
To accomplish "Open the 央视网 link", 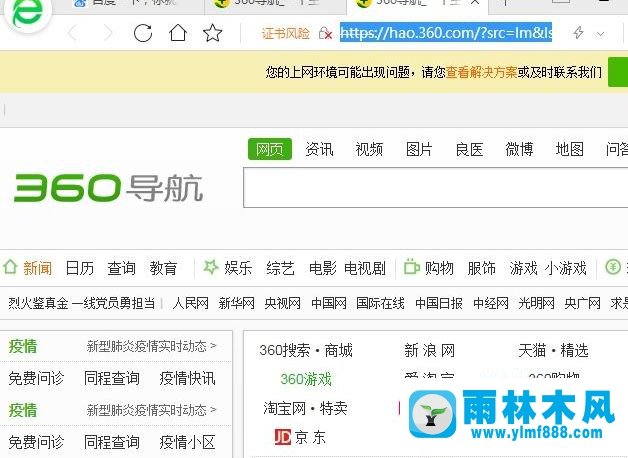I will pyautogui.click(x=282, y=303).
